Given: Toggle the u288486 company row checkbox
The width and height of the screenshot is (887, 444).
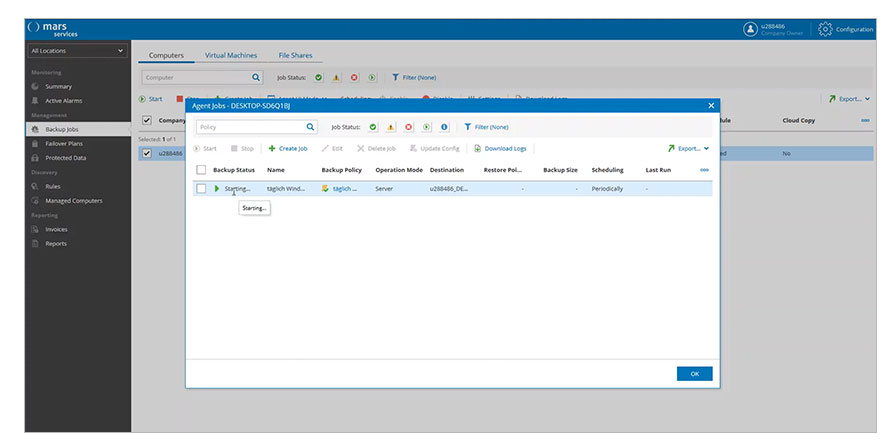Looking at the screenshot, I should [x=147, y=153].
